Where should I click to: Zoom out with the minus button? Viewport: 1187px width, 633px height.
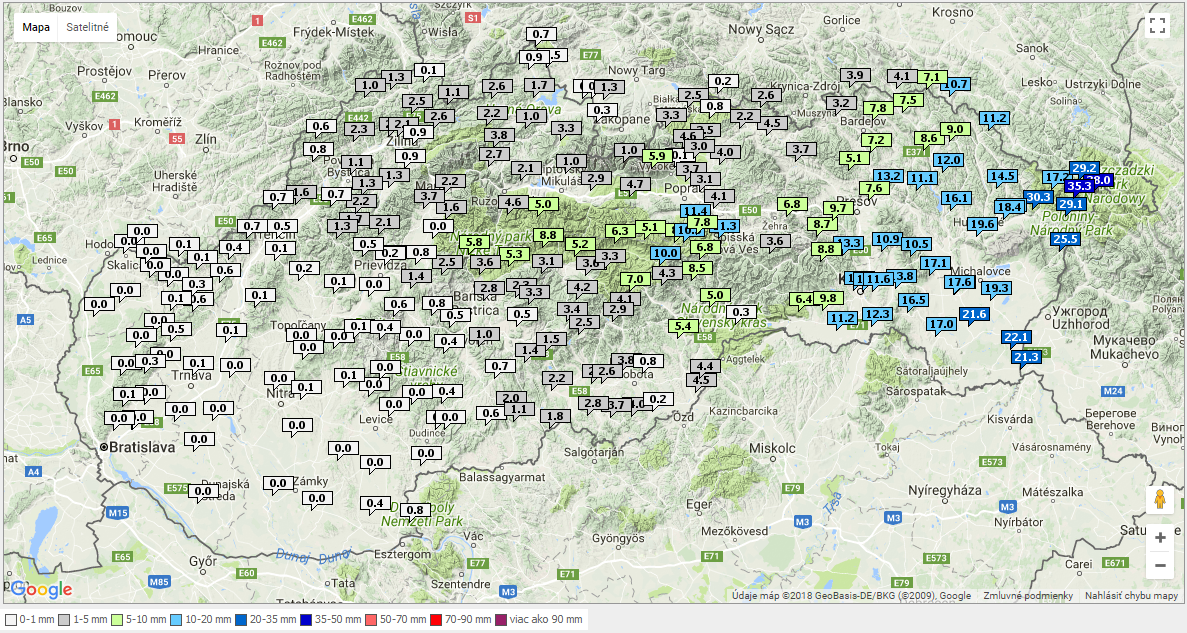[1160, 566]
